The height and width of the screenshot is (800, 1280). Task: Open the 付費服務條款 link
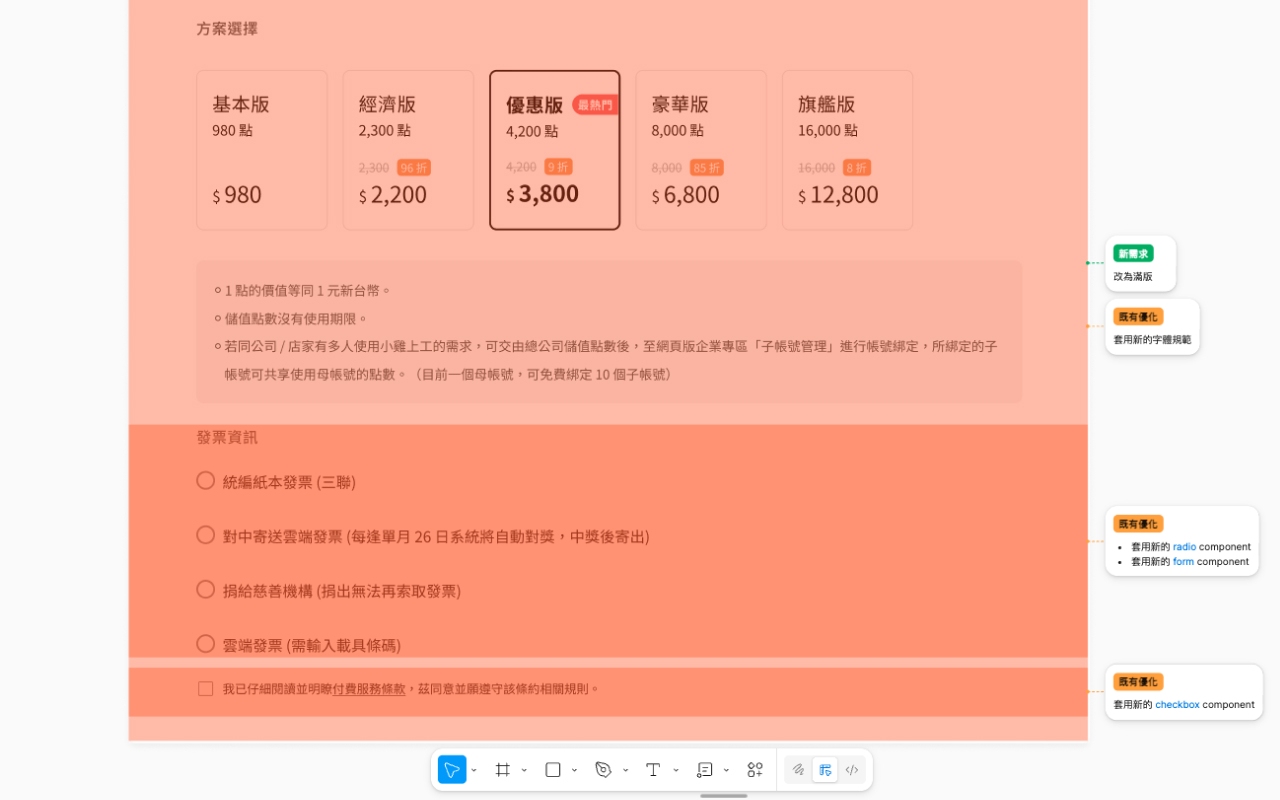pyautogui.click(x=369, y=689)
